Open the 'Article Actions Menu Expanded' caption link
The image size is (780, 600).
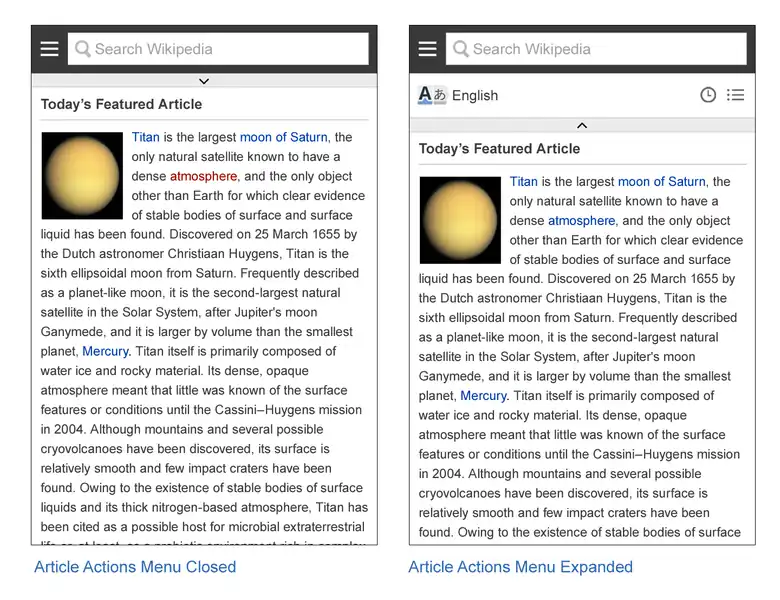tap(520, 567)
